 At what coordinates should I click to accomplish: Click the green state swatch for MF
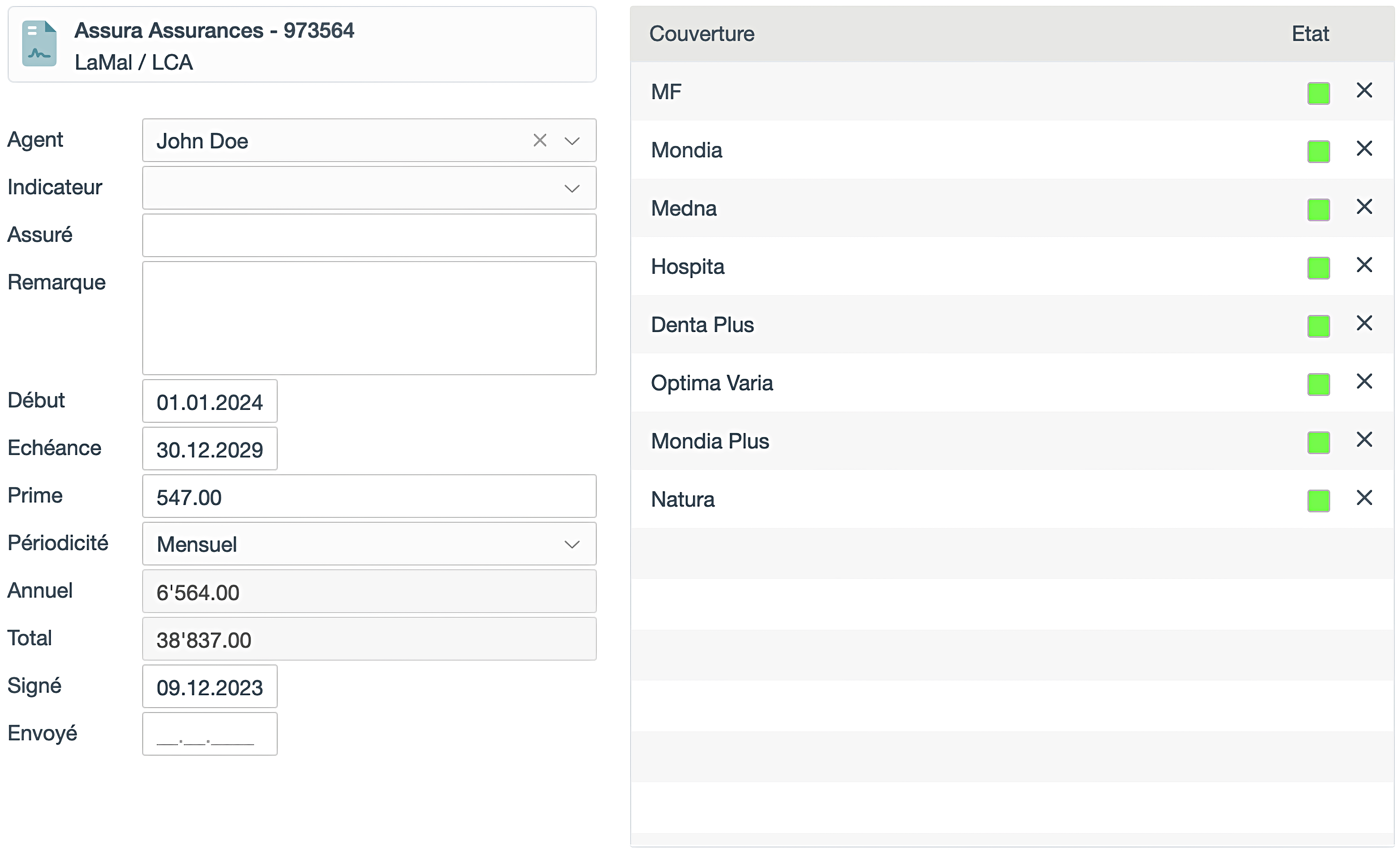[1319, 93]
